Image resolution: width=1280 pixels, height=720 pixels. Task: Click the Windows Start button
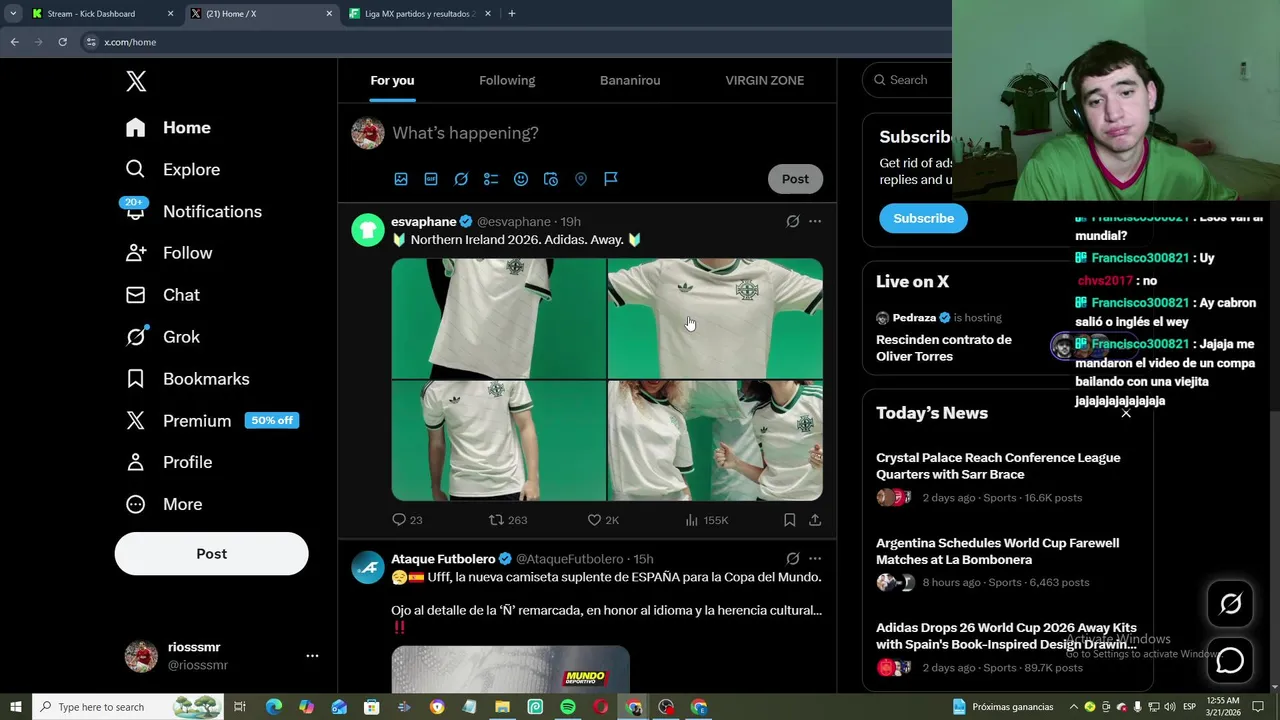pyautogui.click(x=15, y=707)
